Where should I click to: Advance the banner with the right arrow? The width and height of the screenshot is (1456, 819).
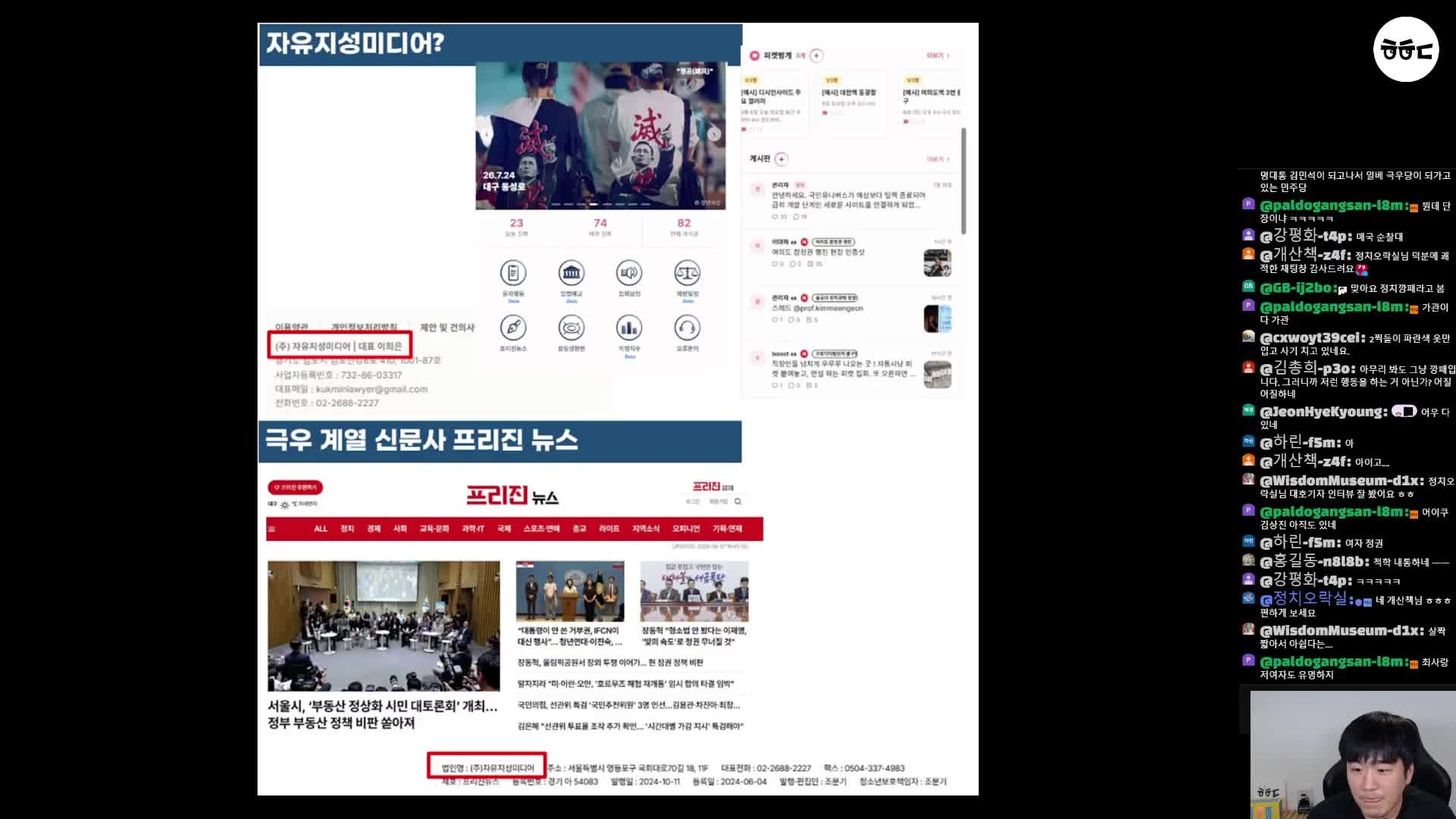(714, 134)
